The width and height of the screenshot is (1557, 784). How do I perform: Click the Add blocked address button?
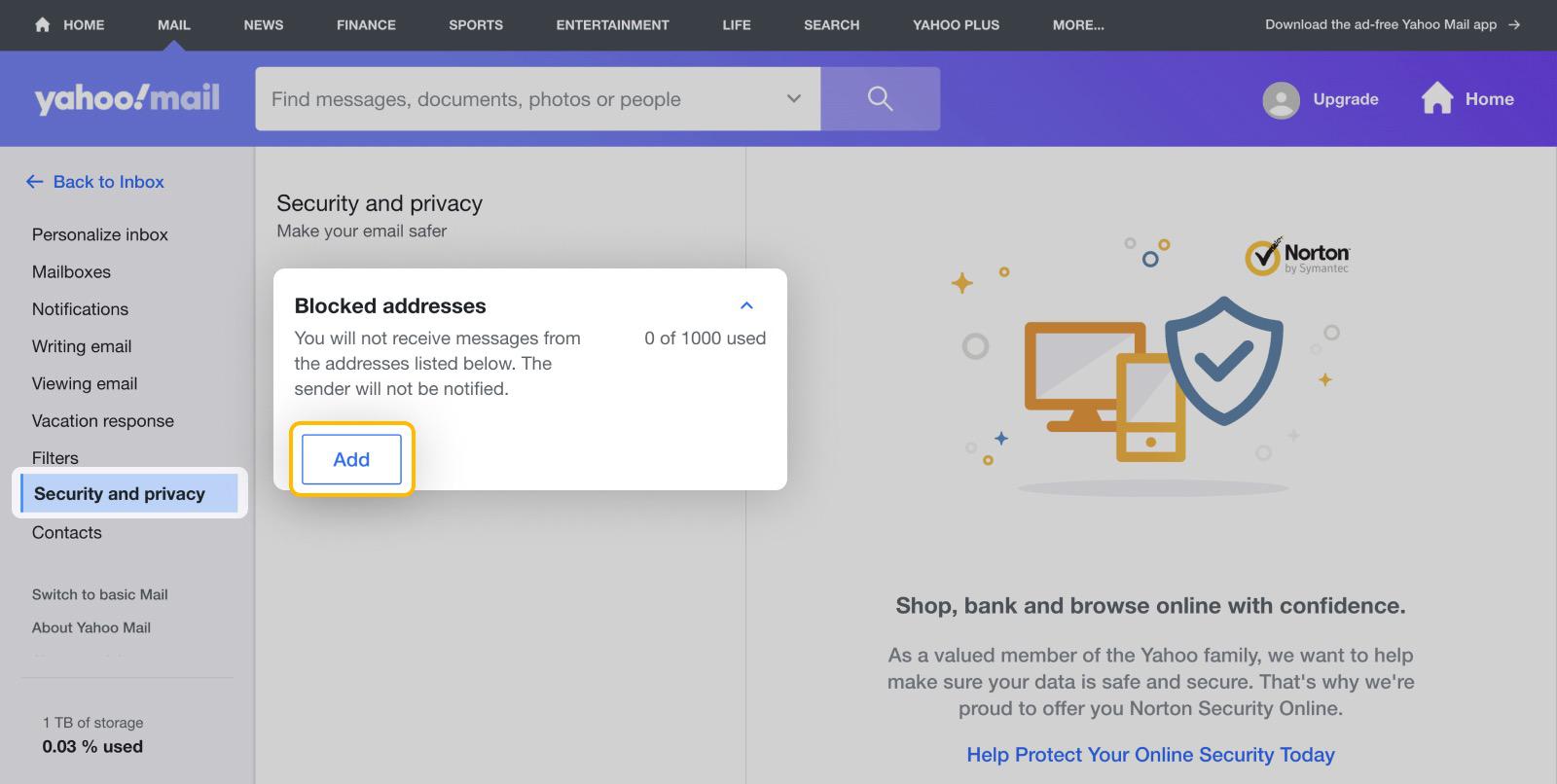pyautogui.click(x=351, y=459)
